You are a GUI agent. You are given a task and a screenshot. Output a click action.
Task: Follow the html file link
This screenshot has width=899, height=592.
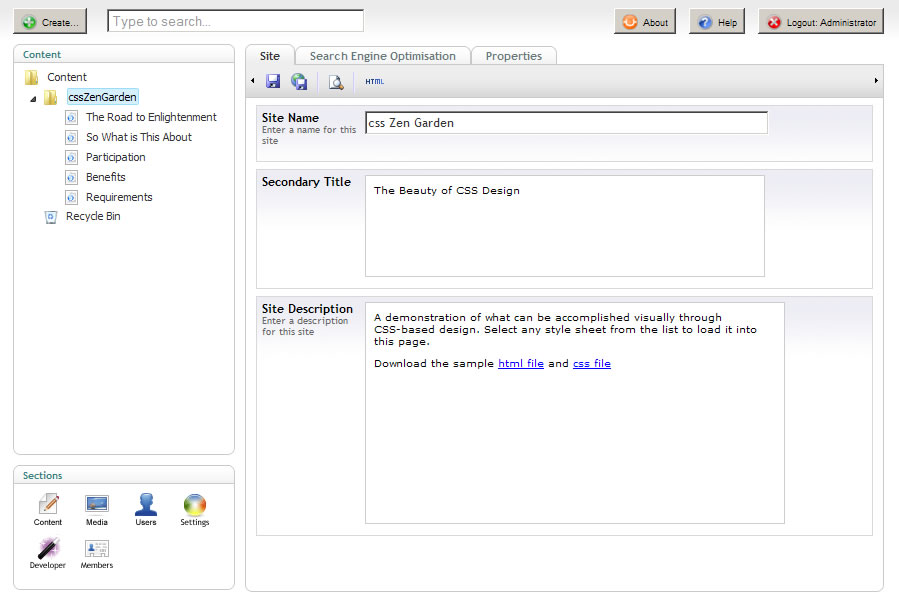[x=521, y=363]
